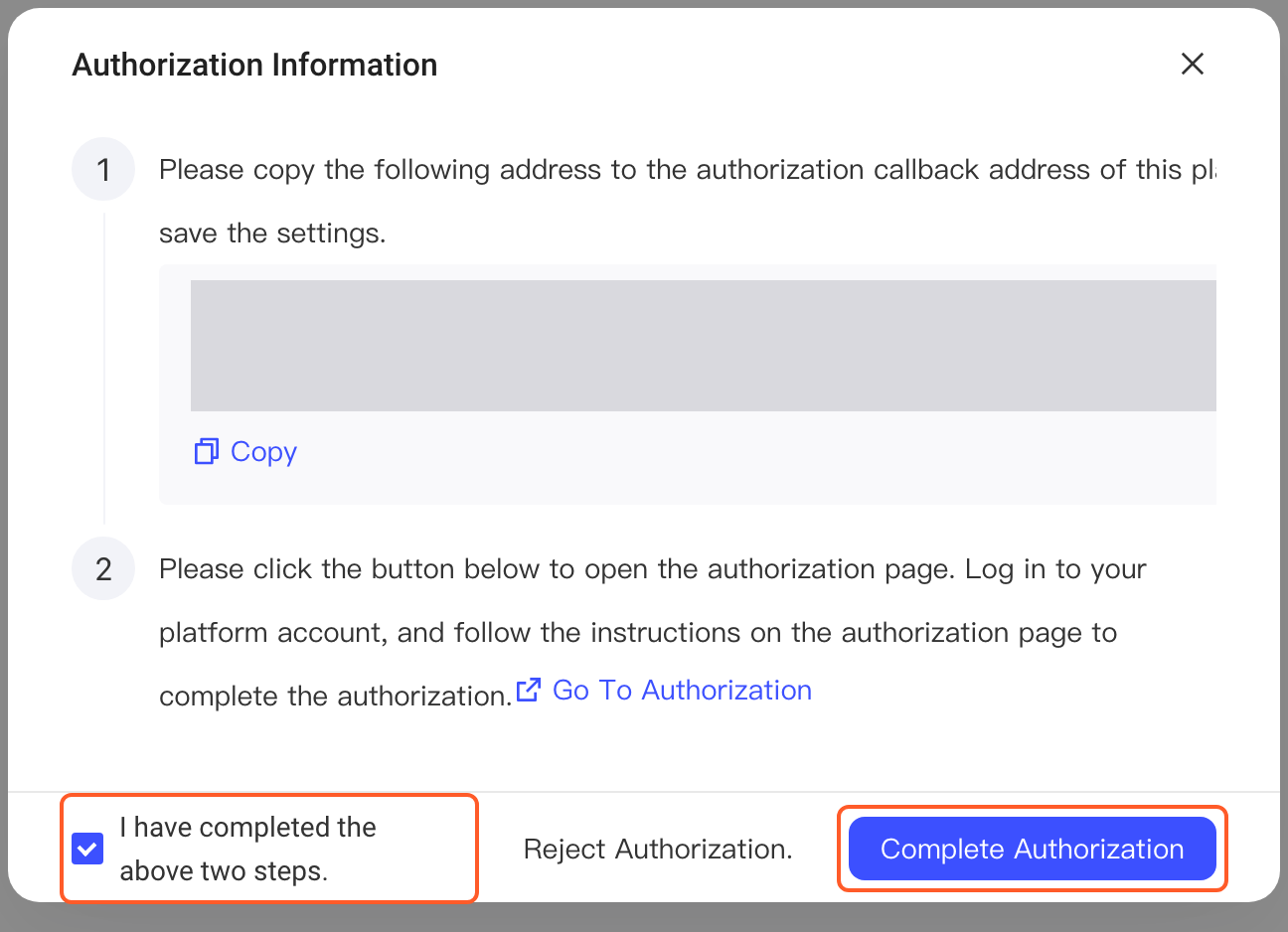The height and width of the screenshot is (932, 1288).
Task: Click the Authorization Information dialog title
Action: tap(254, 65)
